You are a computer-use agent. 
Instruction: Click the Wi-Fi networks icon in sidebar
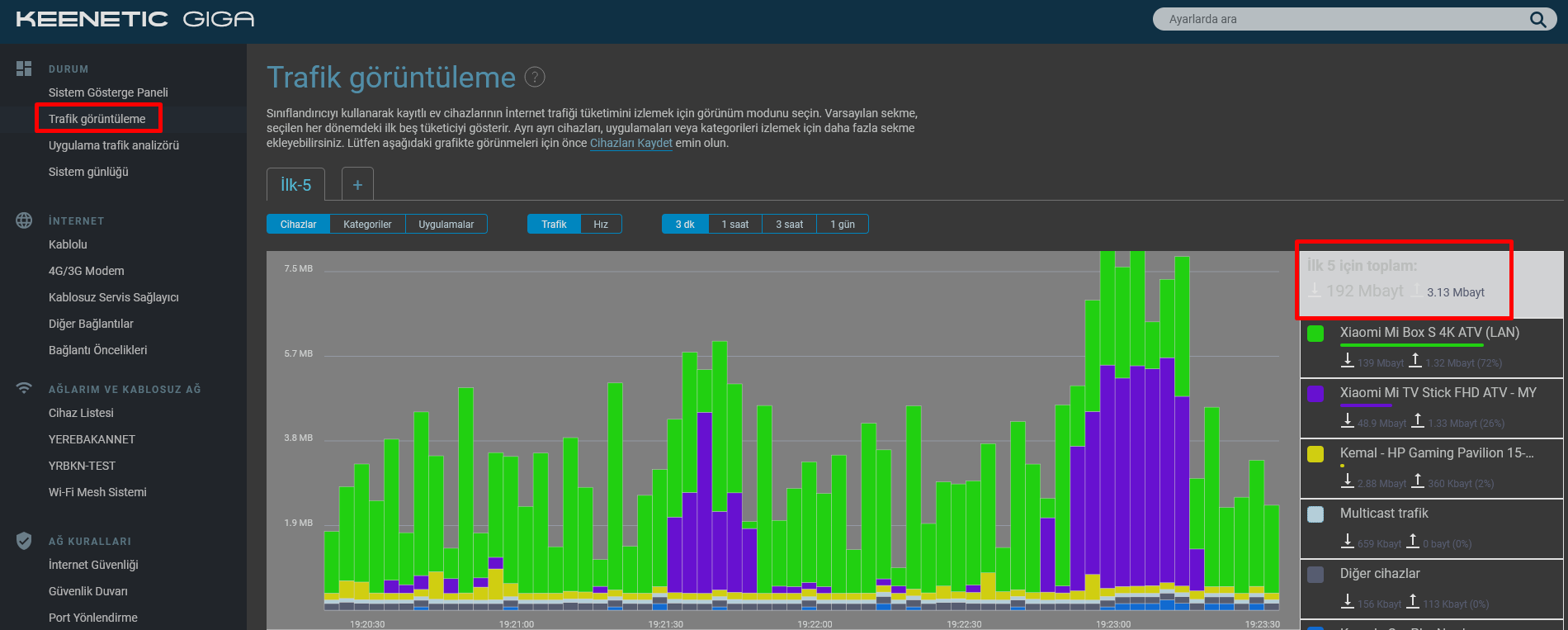(24, 388)
